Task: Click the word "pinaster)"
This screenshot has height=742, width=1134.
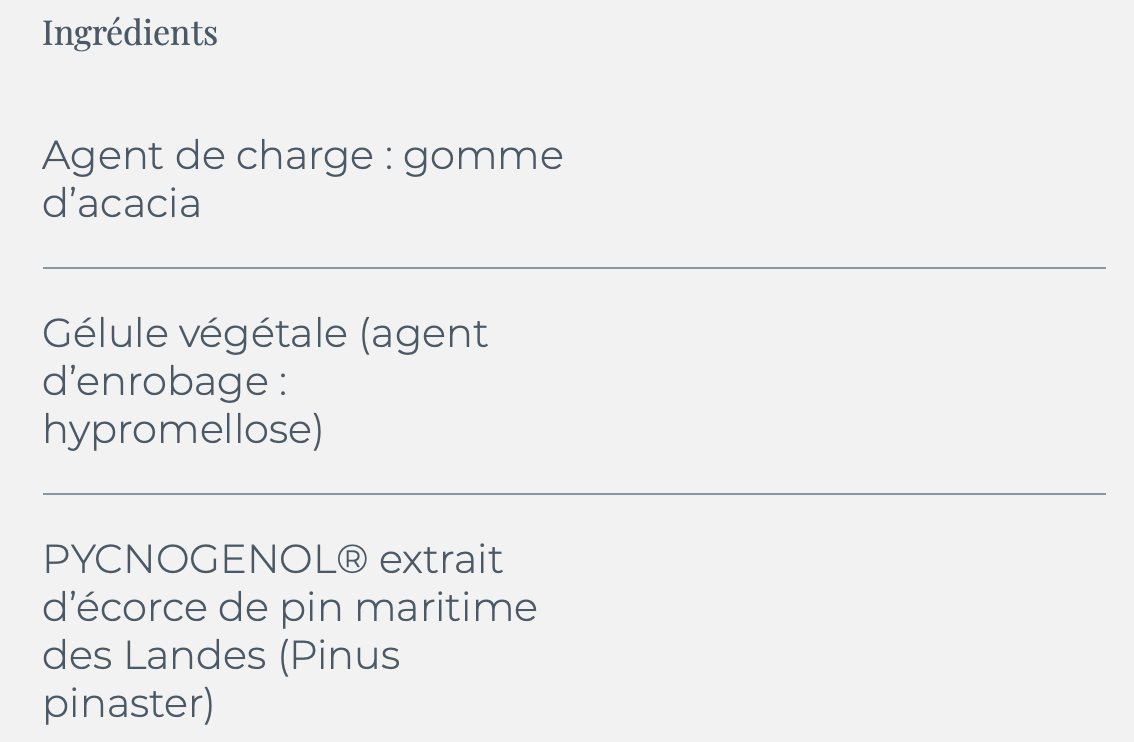Action: tap(128, 704)
